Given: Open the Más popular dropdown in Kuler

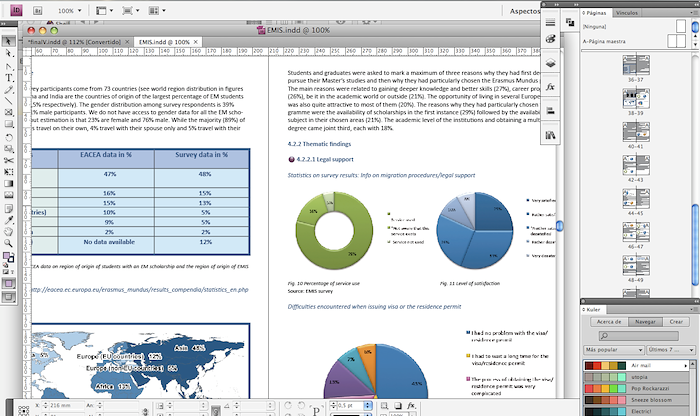Looking at the screenshot, I should click(613, 350).
